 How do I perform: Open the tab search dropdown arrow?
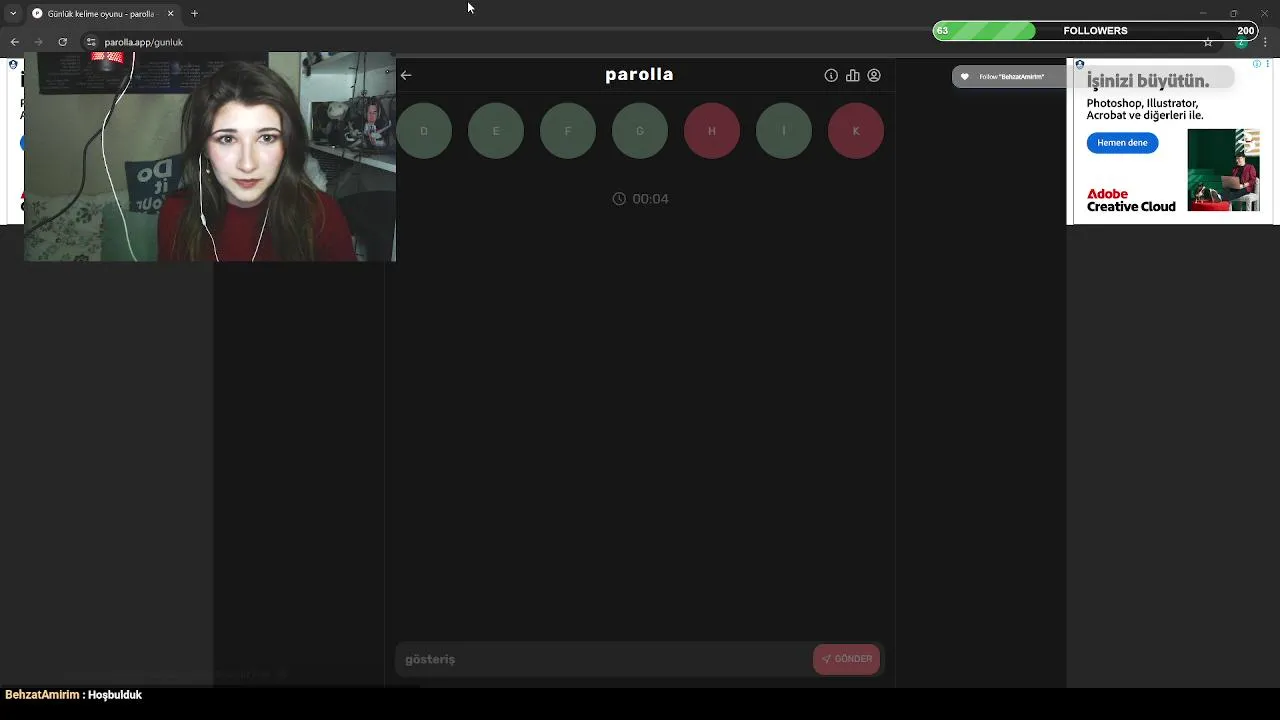click(x=13, y=14)
